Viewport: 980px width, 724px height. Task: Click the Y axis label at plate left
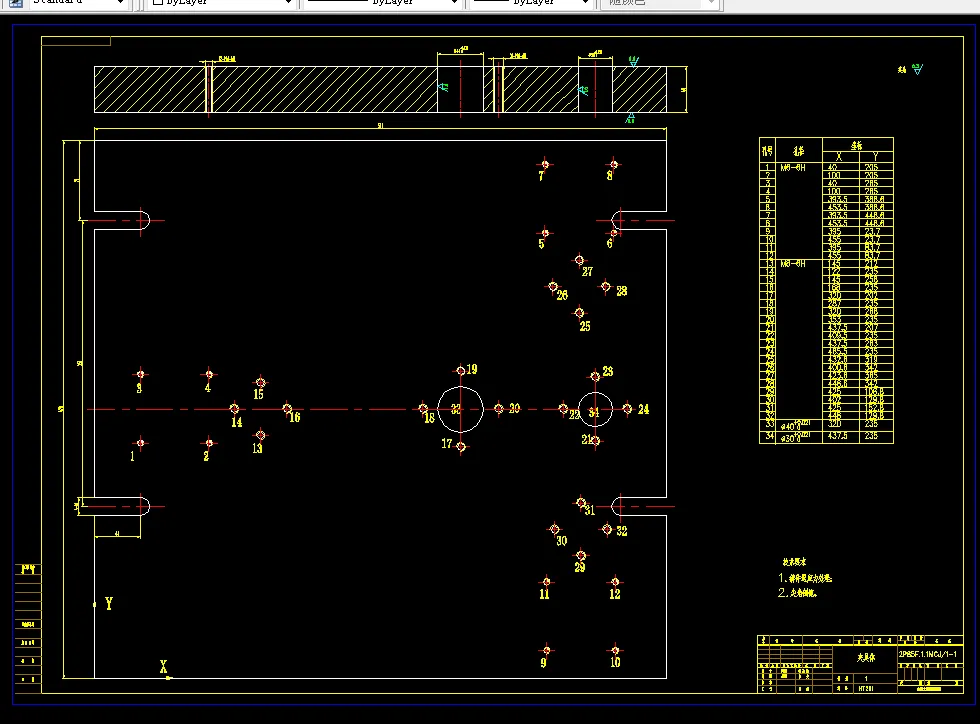109,603
